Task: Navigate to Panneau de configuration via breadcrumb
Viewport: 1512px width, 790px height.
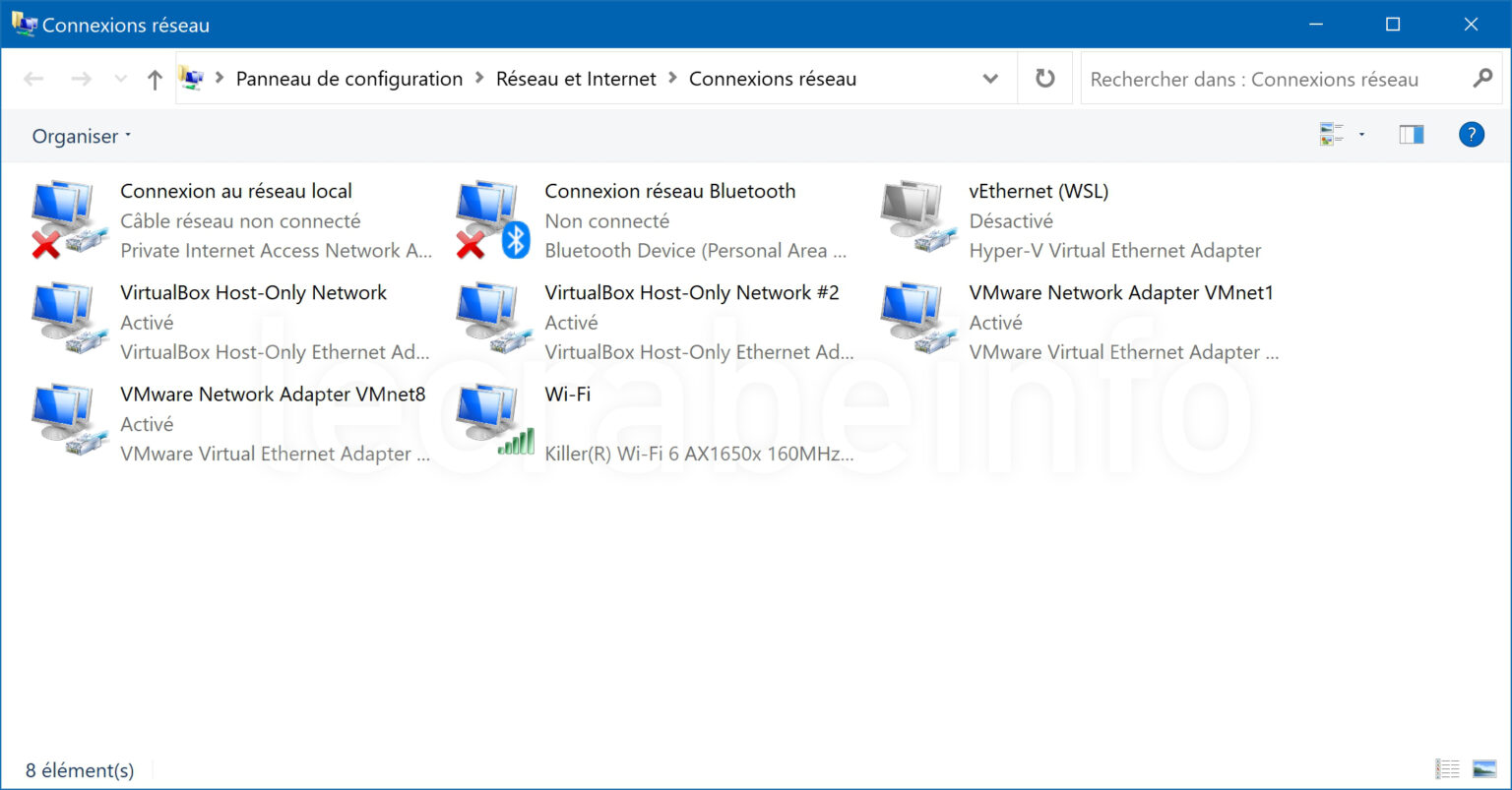Action: (x=349, y=79)
